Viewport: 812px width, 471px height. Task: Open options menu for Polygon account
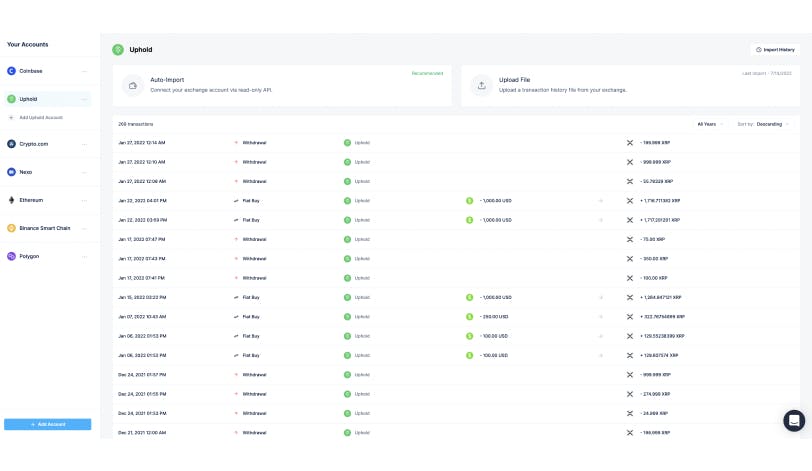(84, 256)
